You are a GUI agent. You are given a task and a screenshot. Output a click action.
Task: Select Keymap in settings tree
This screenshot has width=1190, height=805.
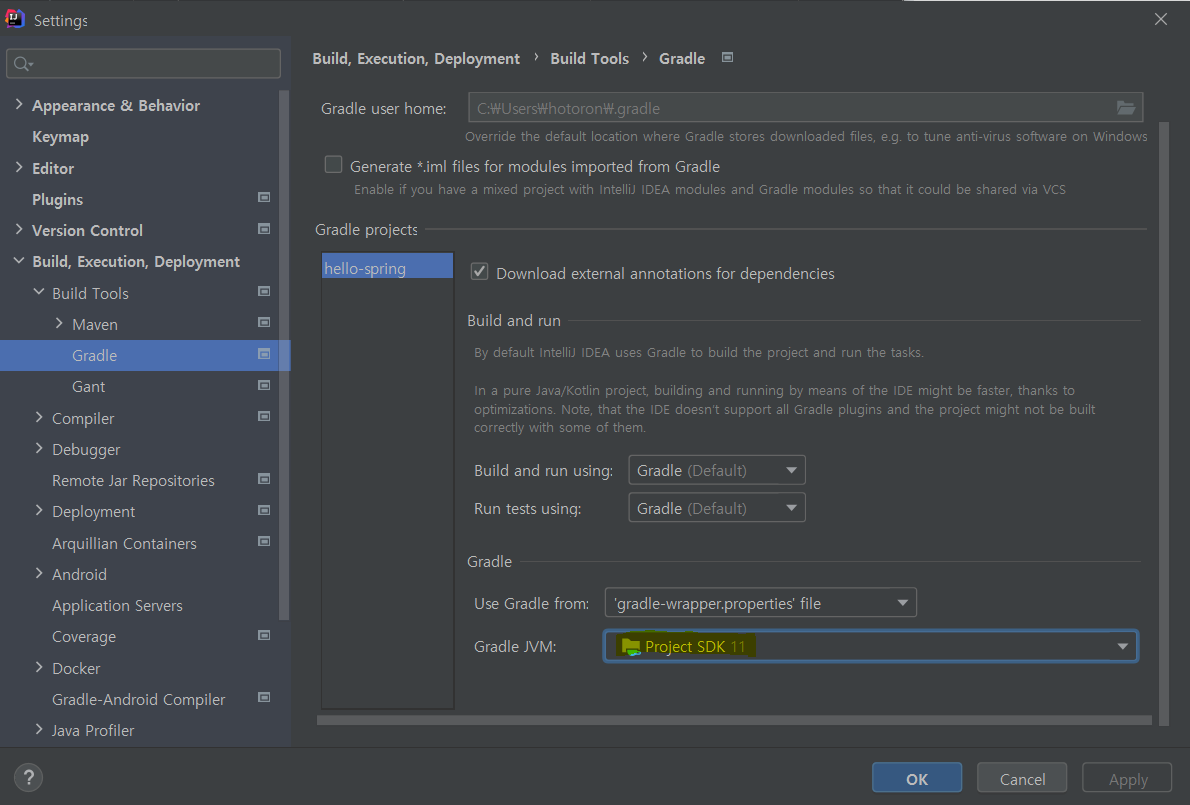pos(61,137)
